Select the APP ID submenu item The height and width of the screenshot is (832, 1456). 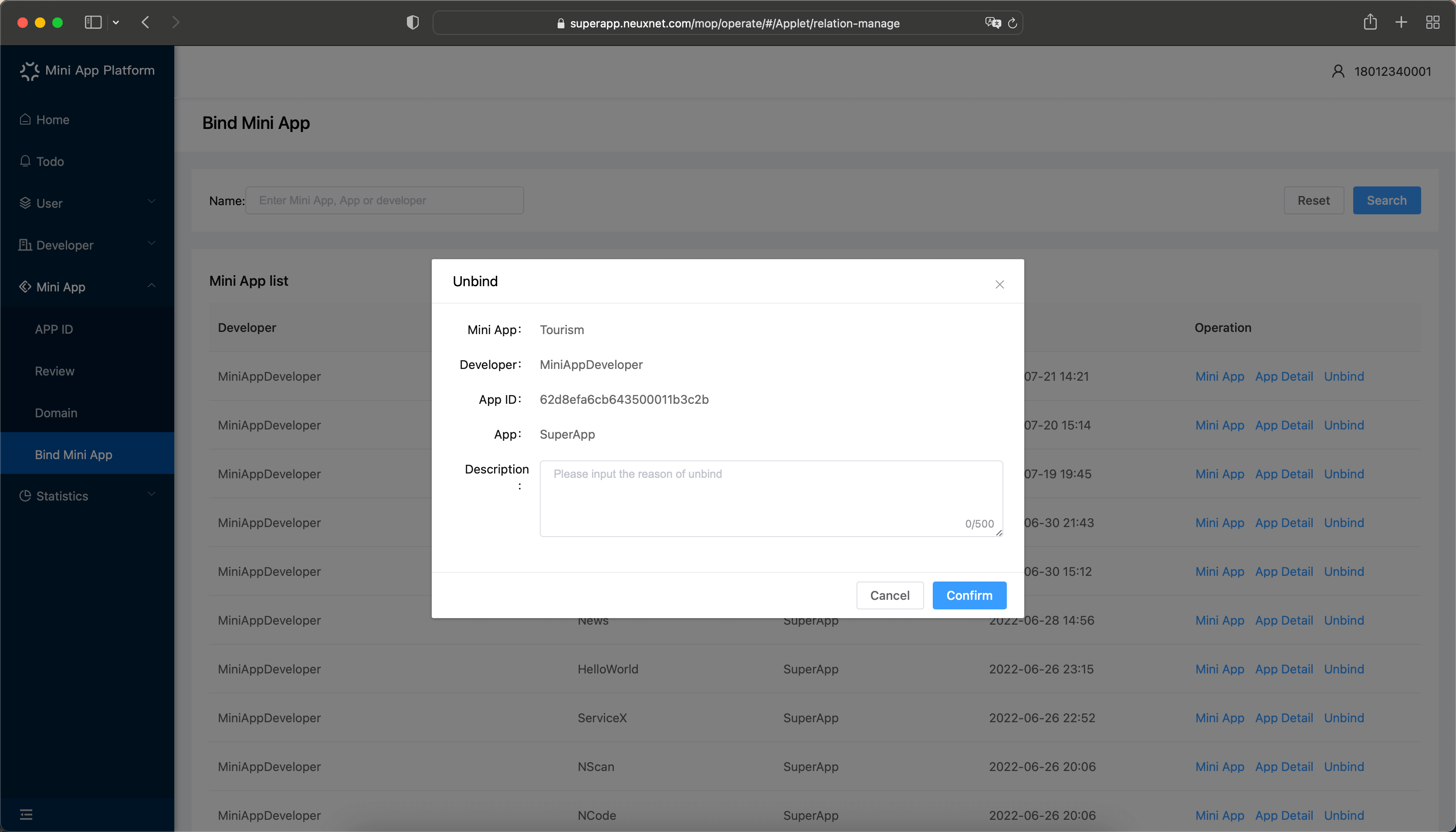tap(88, 329)
